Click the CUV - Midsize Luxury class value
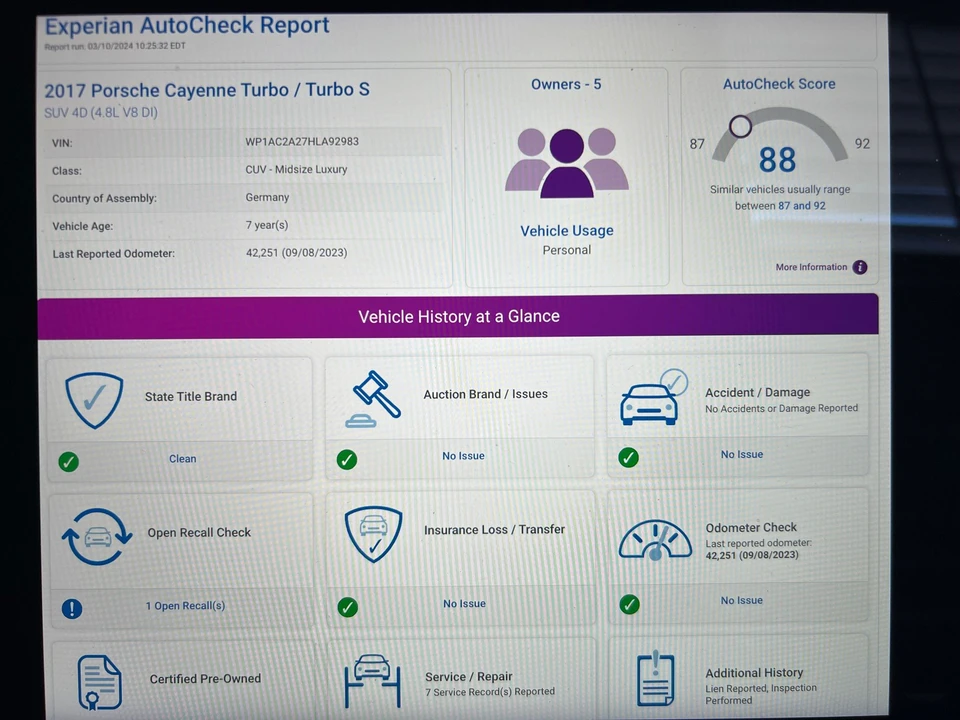Image resolution: width=960 pixels, height=720 pixels. (x=296, y=170)
